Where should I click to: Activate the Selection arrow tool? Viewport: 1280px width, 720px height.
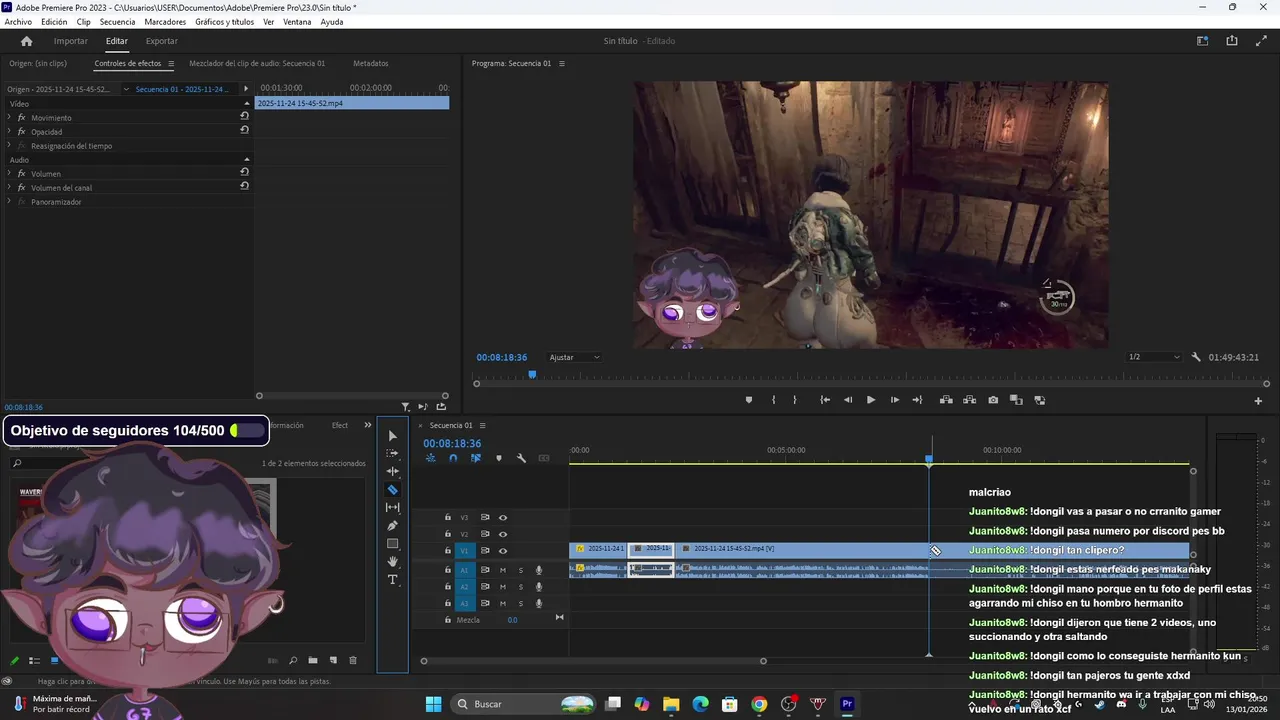point(392,436)
